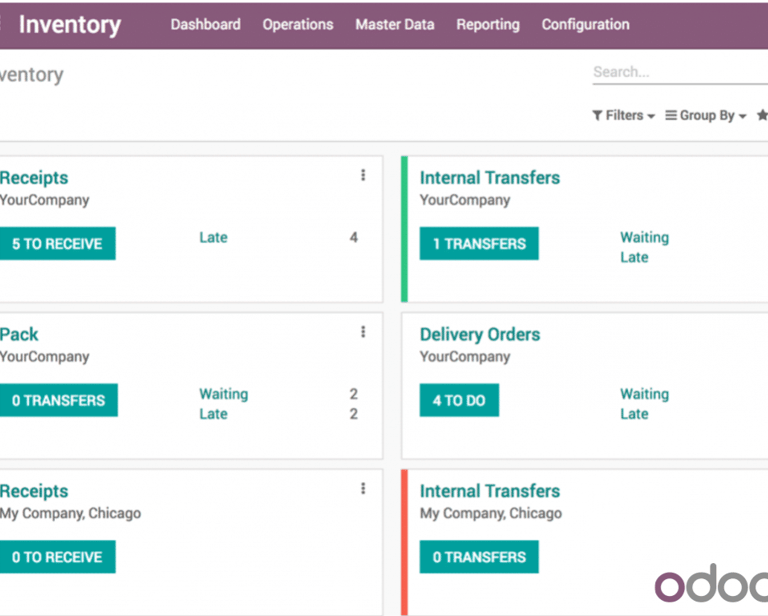Open the Filters dropdown
Viewport: 768px width, 616px height.
(624, 116)
